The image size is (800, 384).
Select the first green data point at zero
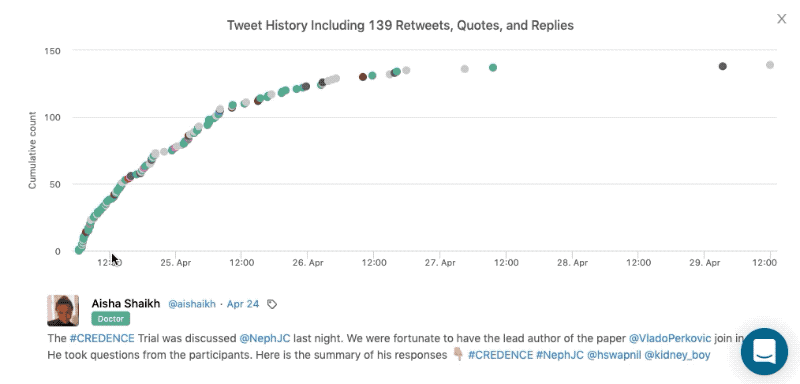[79, 250]
